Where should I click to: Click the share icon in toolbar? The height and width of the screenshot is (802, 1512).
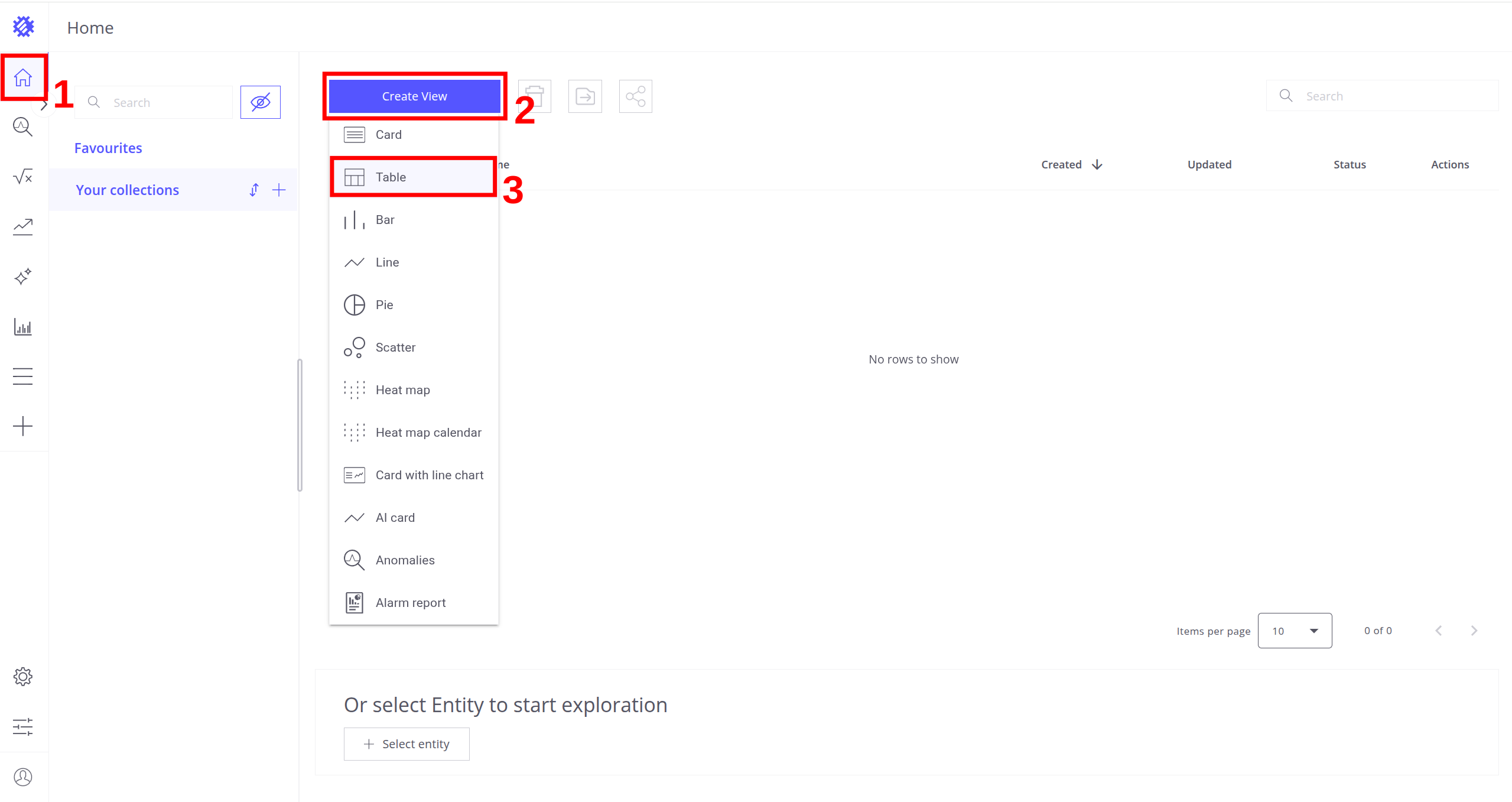pos(635,96)
